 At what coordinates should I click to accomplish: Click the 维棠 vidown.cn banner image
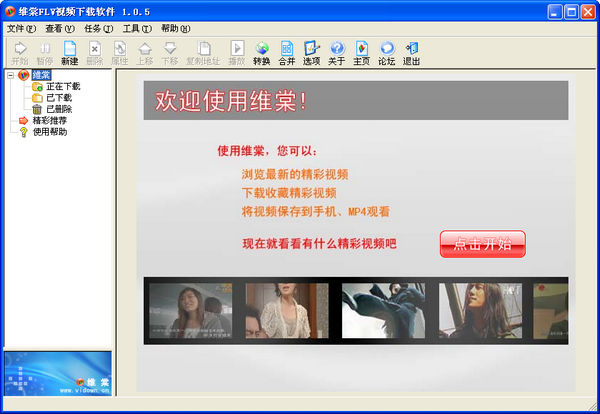click(58, 373)
